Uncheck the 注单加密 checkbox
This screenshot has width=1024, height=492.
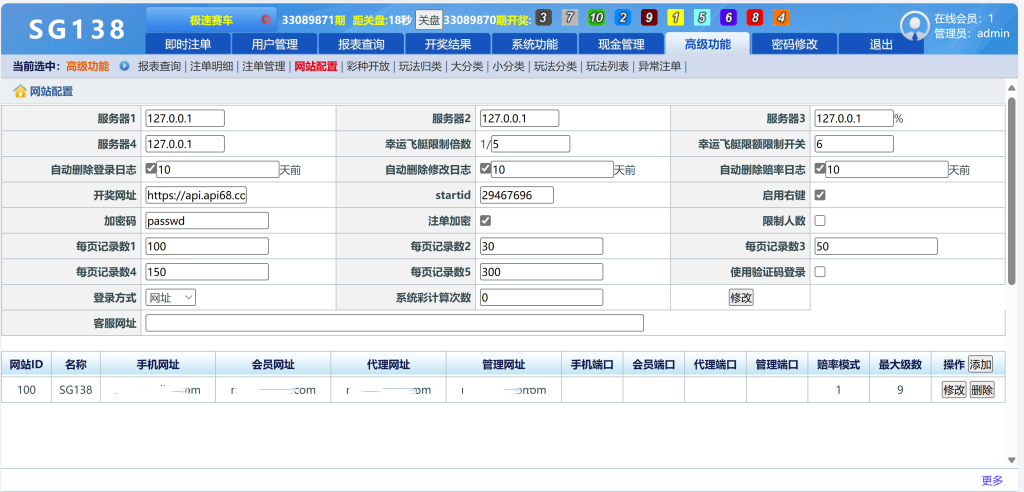486,220
